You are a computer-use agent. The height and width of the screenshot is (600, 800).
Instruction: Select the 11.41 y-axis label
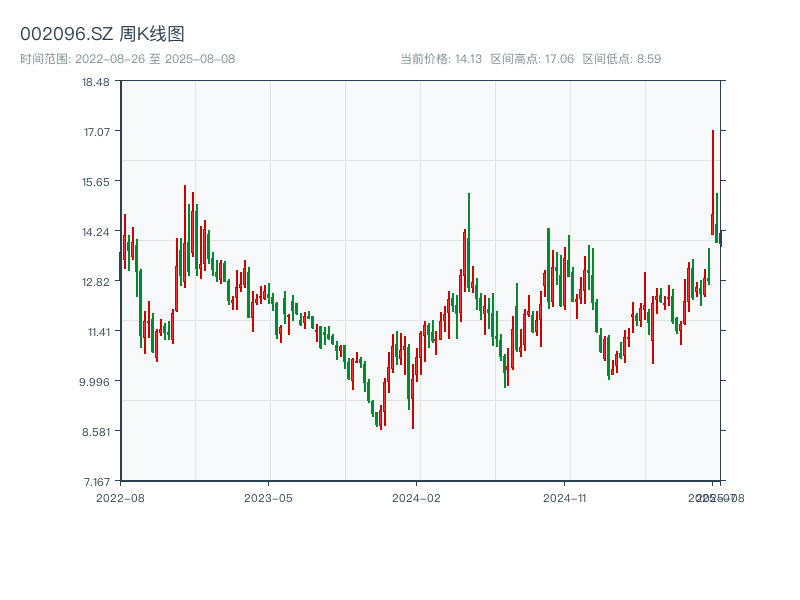point(96,332)
